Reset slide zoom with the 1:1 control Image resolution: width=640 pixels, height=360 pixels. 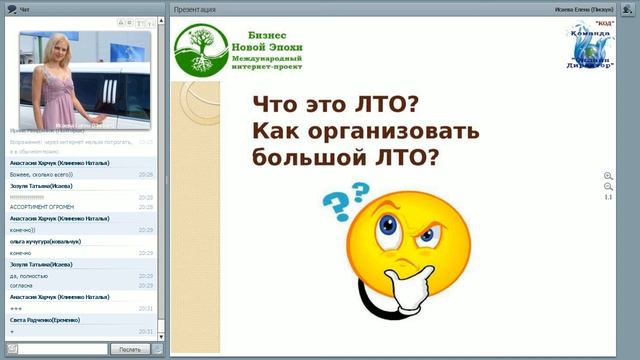coord(608,197)
